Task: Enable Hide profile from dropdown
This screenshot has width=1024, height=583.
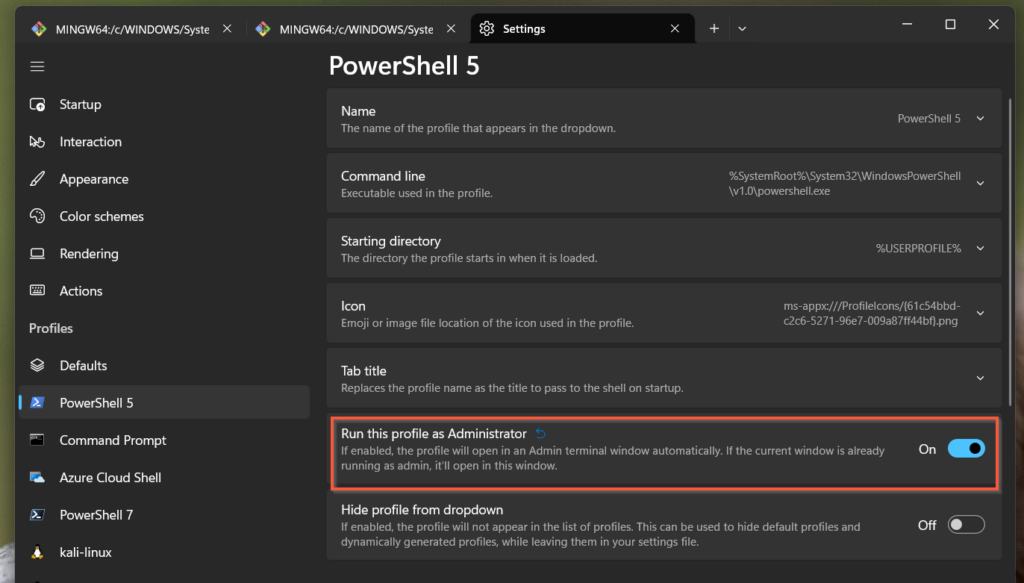Action: (966, 525)
